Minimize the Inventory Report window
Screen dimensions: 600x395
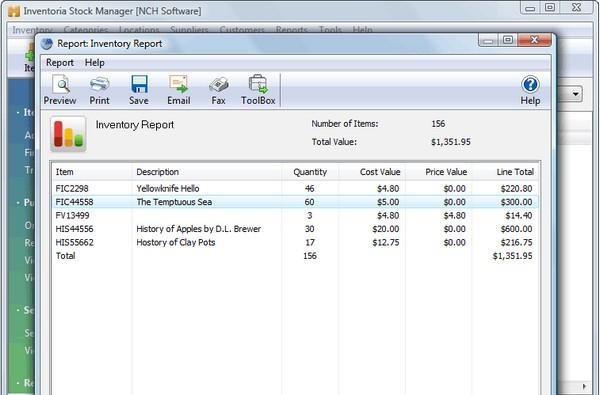point(489,40)
